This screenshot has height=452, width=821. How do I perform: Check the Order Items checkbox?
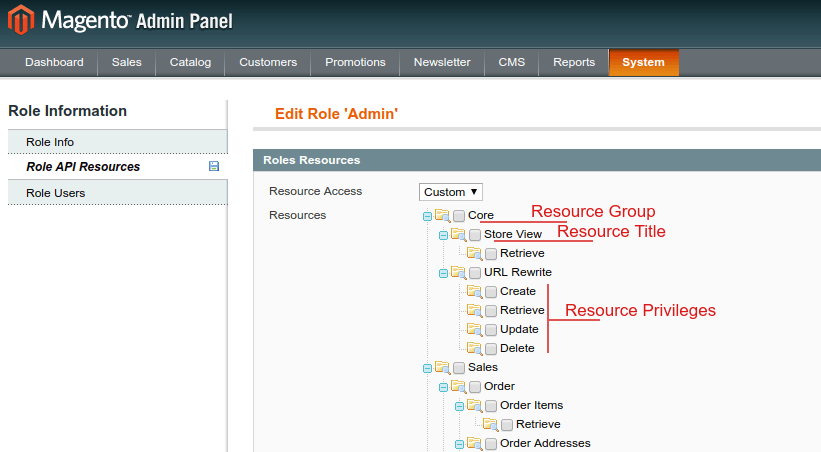491,406
